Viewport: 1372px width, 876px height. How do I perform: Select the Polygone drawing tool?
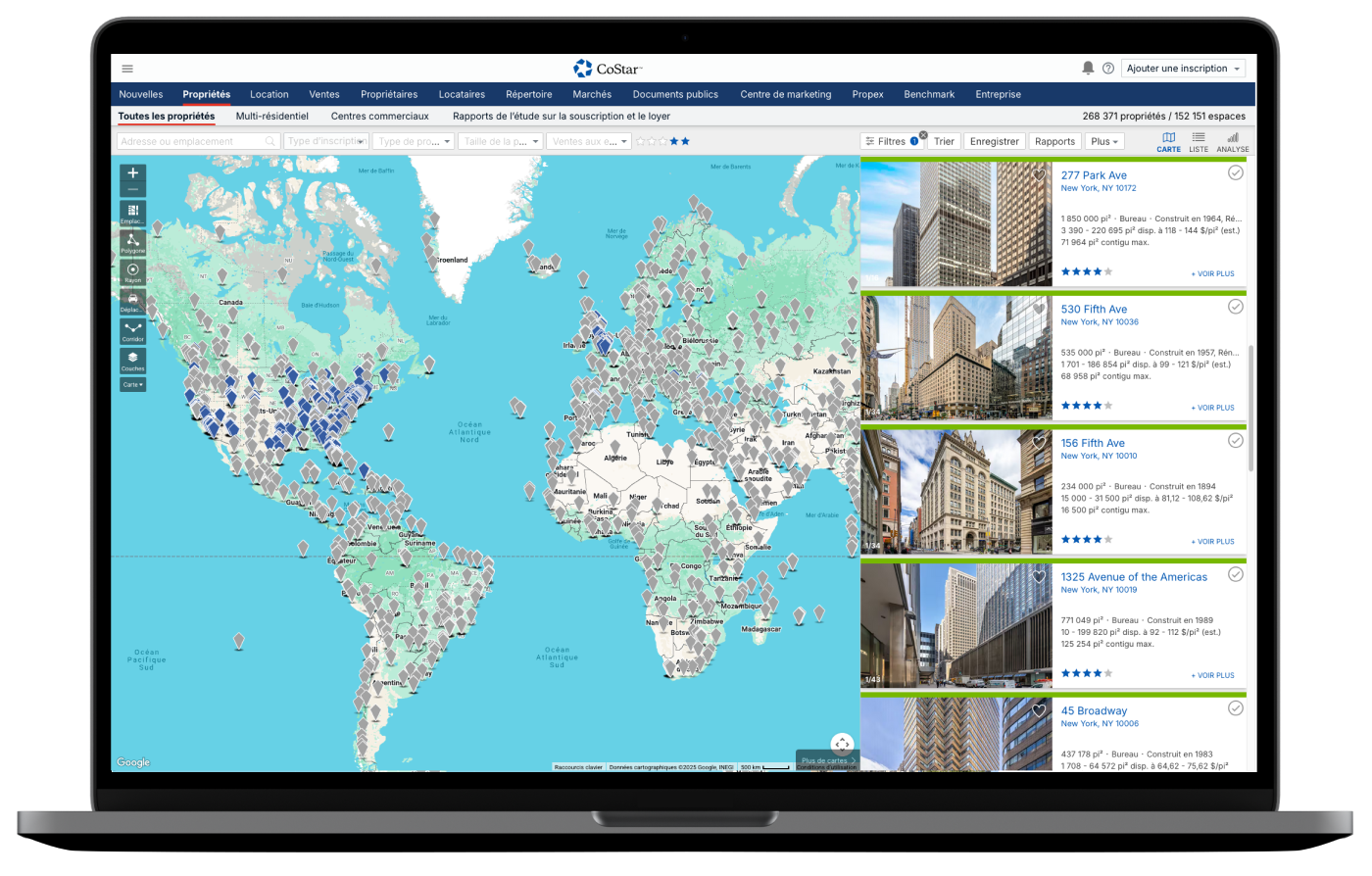click(132, 242)
